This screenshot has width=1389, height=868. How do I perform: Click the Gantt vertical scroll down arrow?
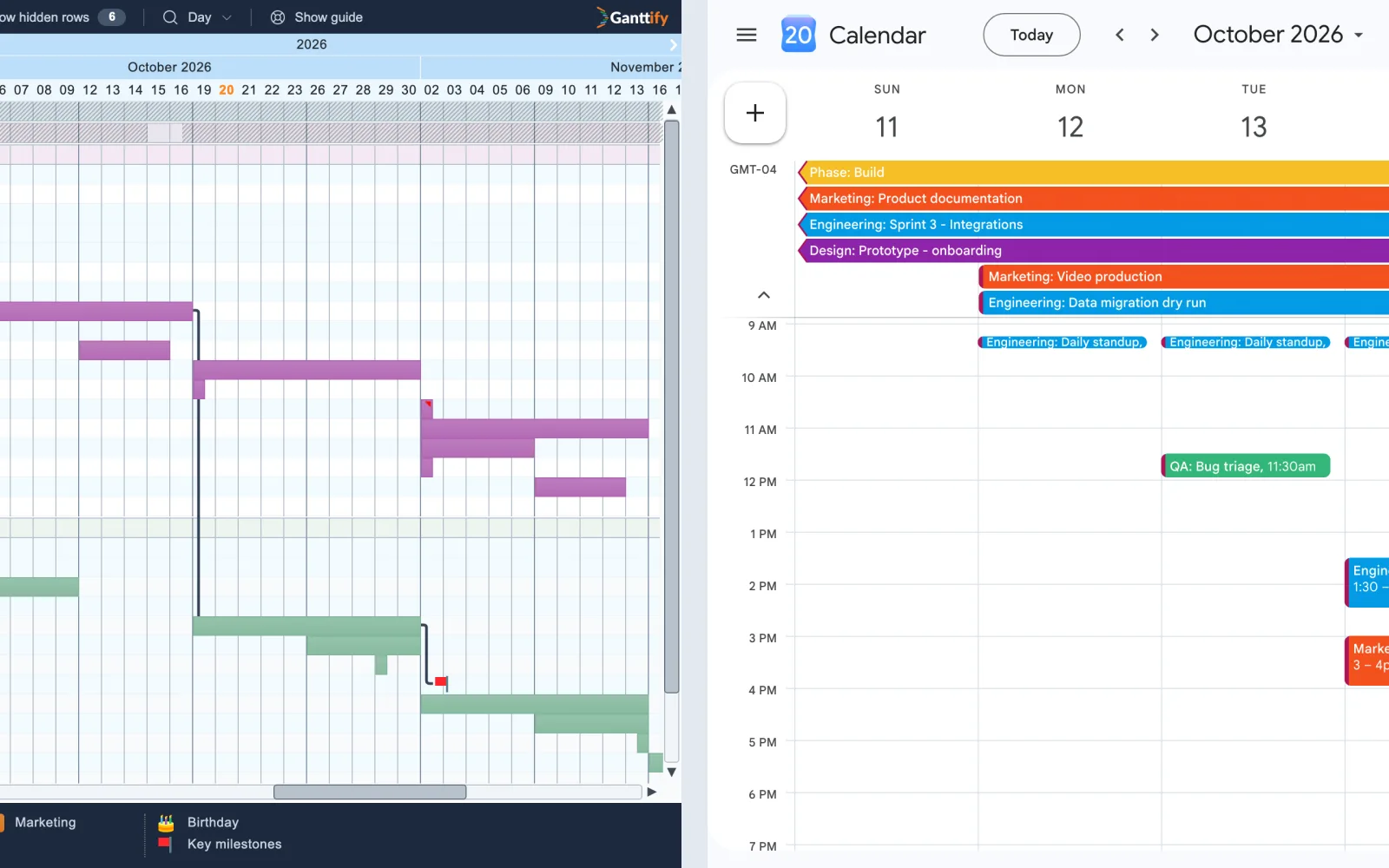click(x=671, y=772)
